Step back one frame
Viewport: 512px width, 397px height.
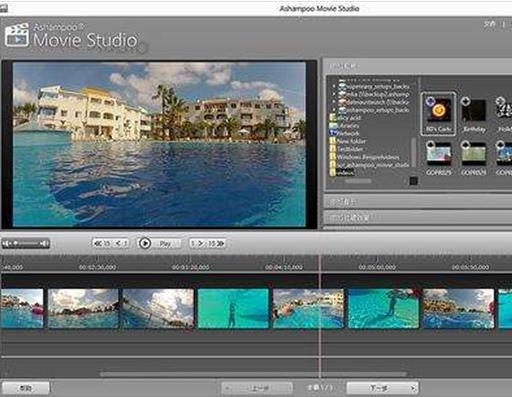click(x=121, y=244)
